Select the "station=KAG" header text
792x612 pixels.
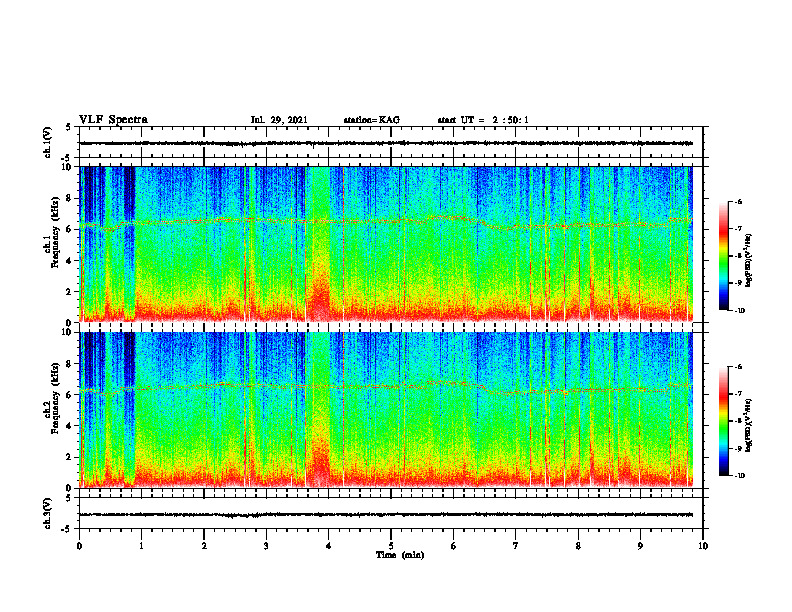(x=371, y=120)
